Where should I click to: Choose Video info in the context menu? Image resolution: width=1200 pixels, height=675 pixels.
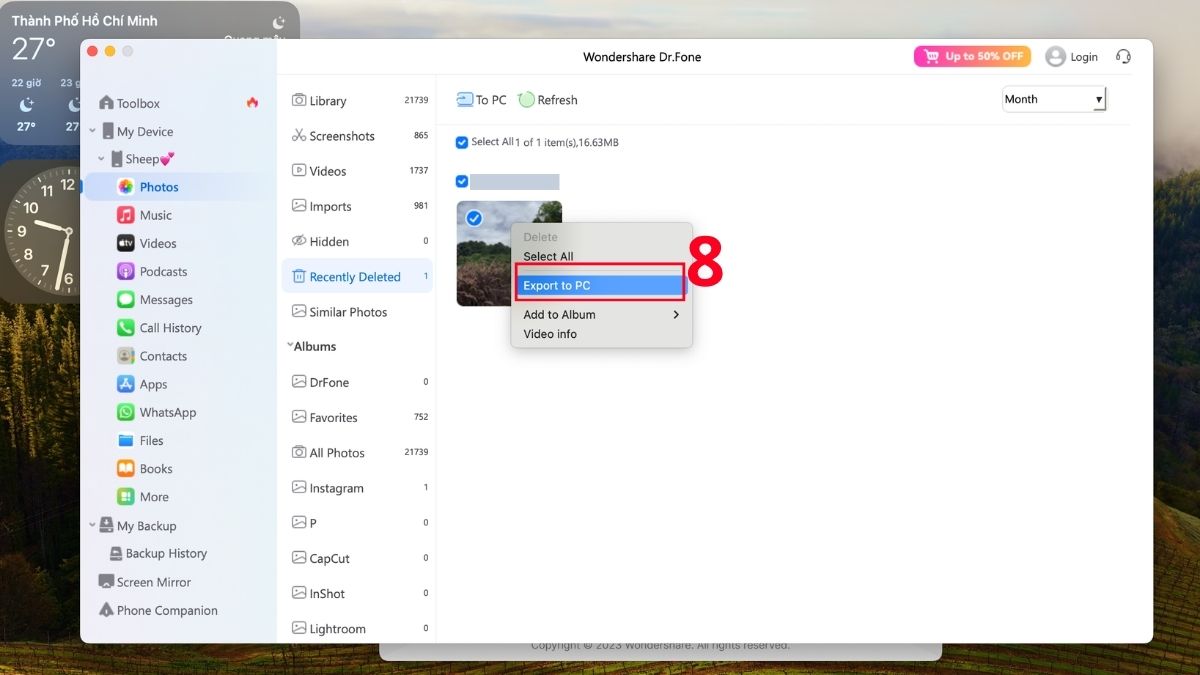(x=550, y=334)
